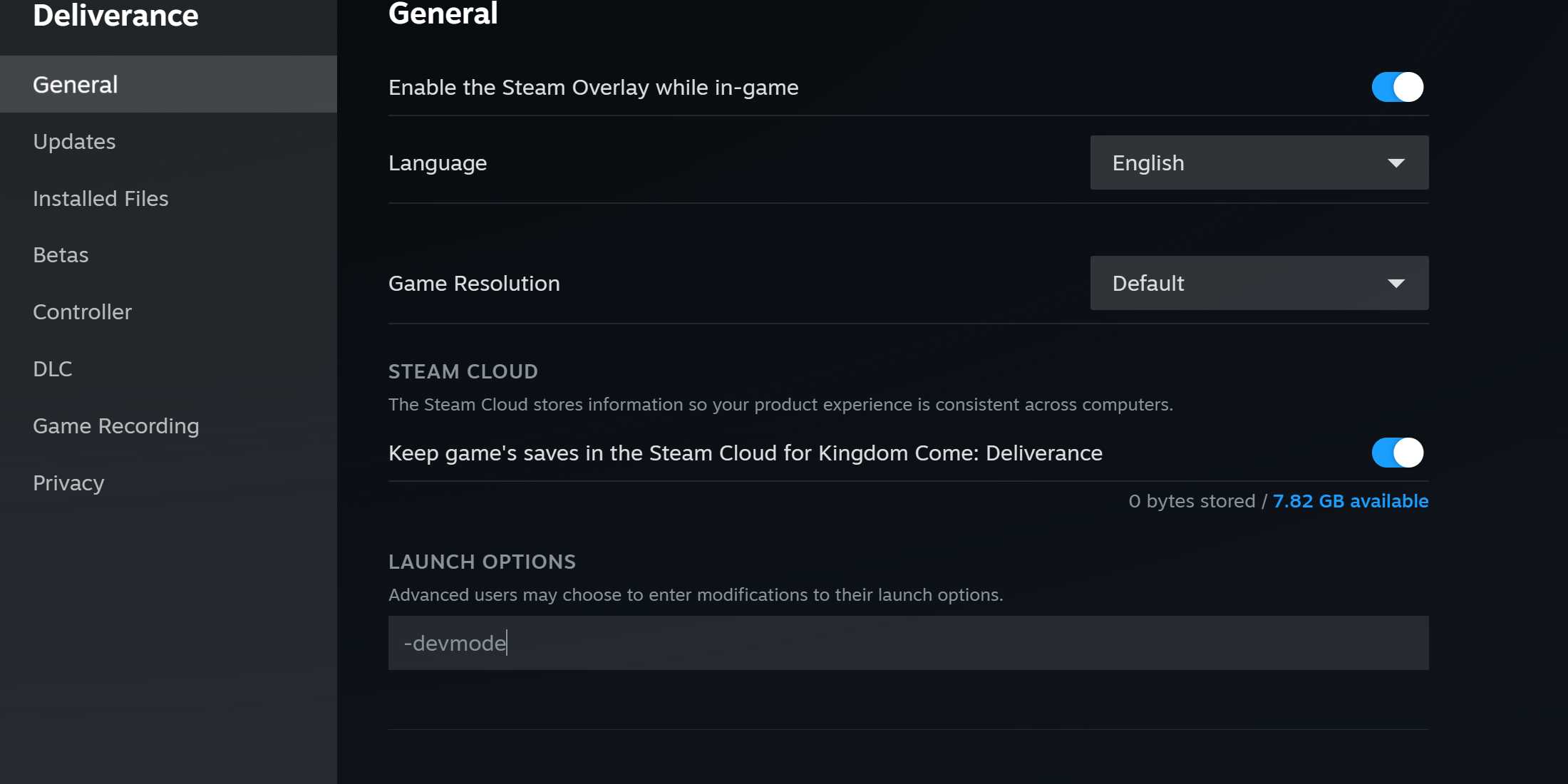Screen dimensions: 1568x784
Task: Expand the Game Resolution dropdown
Action: click(1259, 283)
